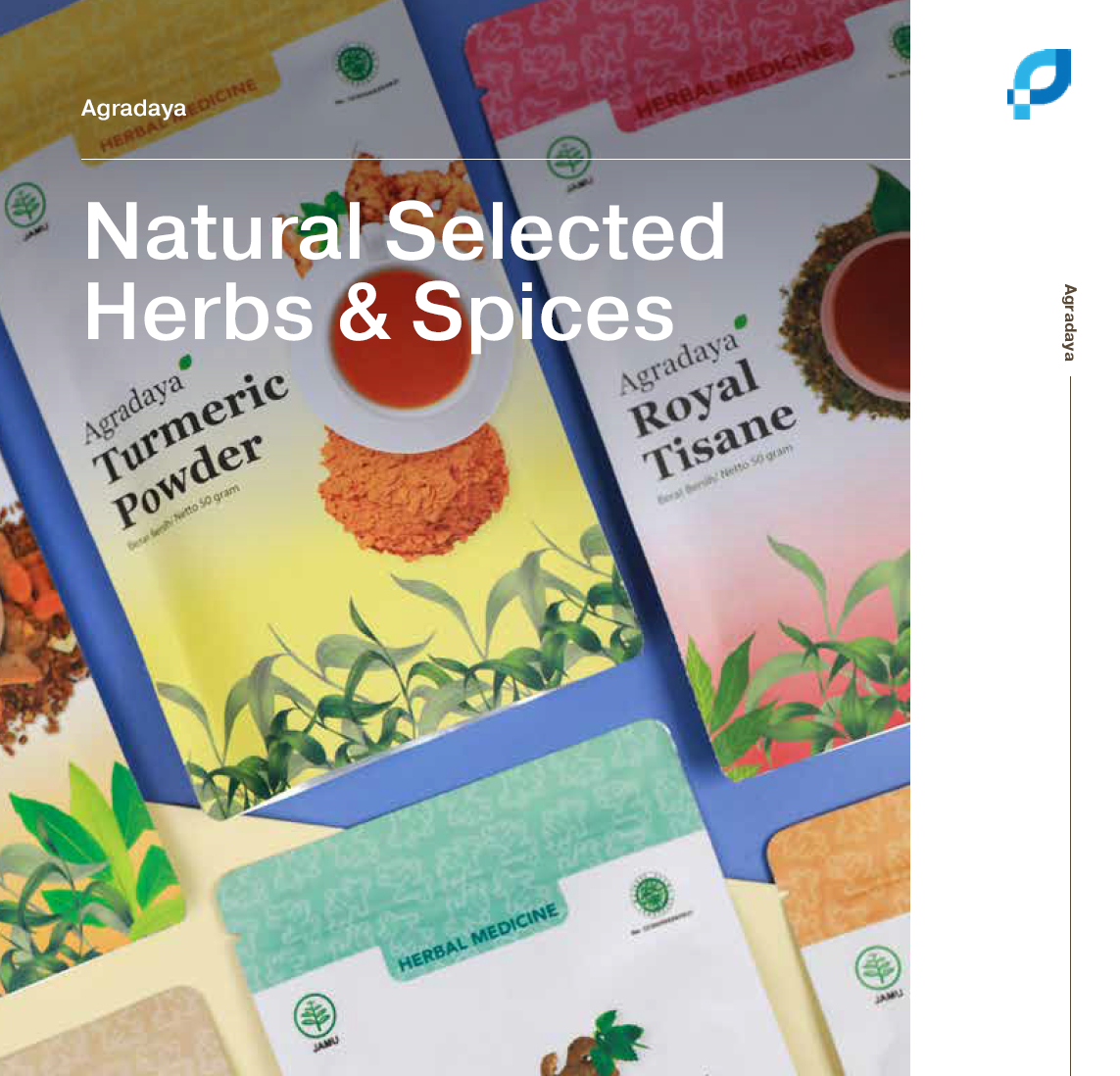The height and width of the screenshot is (1076, 1120).
Task: Click the Turmeric Powder product name
Action: pos(191,449)
